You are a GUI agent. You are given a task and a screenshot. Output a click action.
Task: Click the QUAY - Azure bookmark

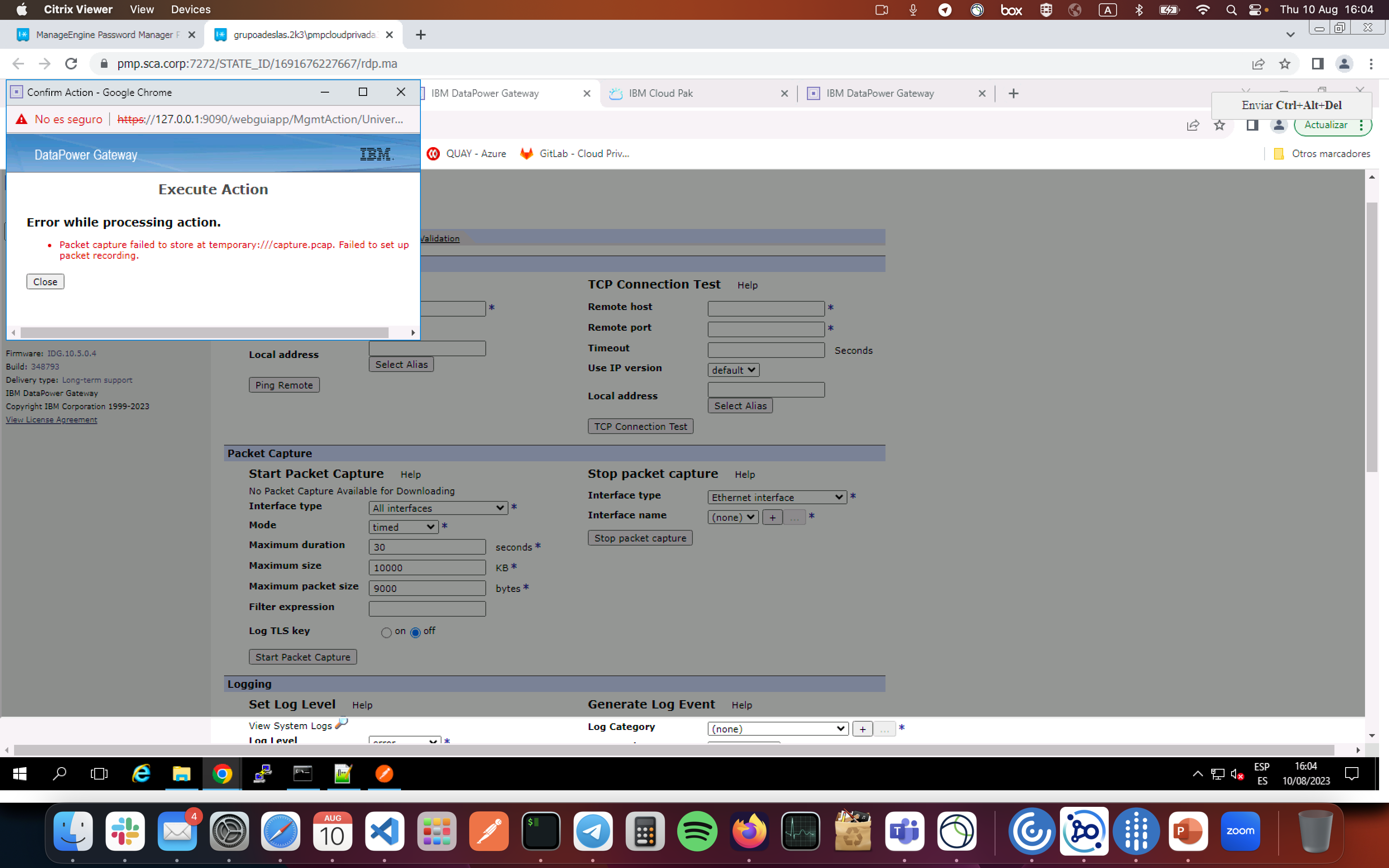pyautogui.click(x=467, y=153)
